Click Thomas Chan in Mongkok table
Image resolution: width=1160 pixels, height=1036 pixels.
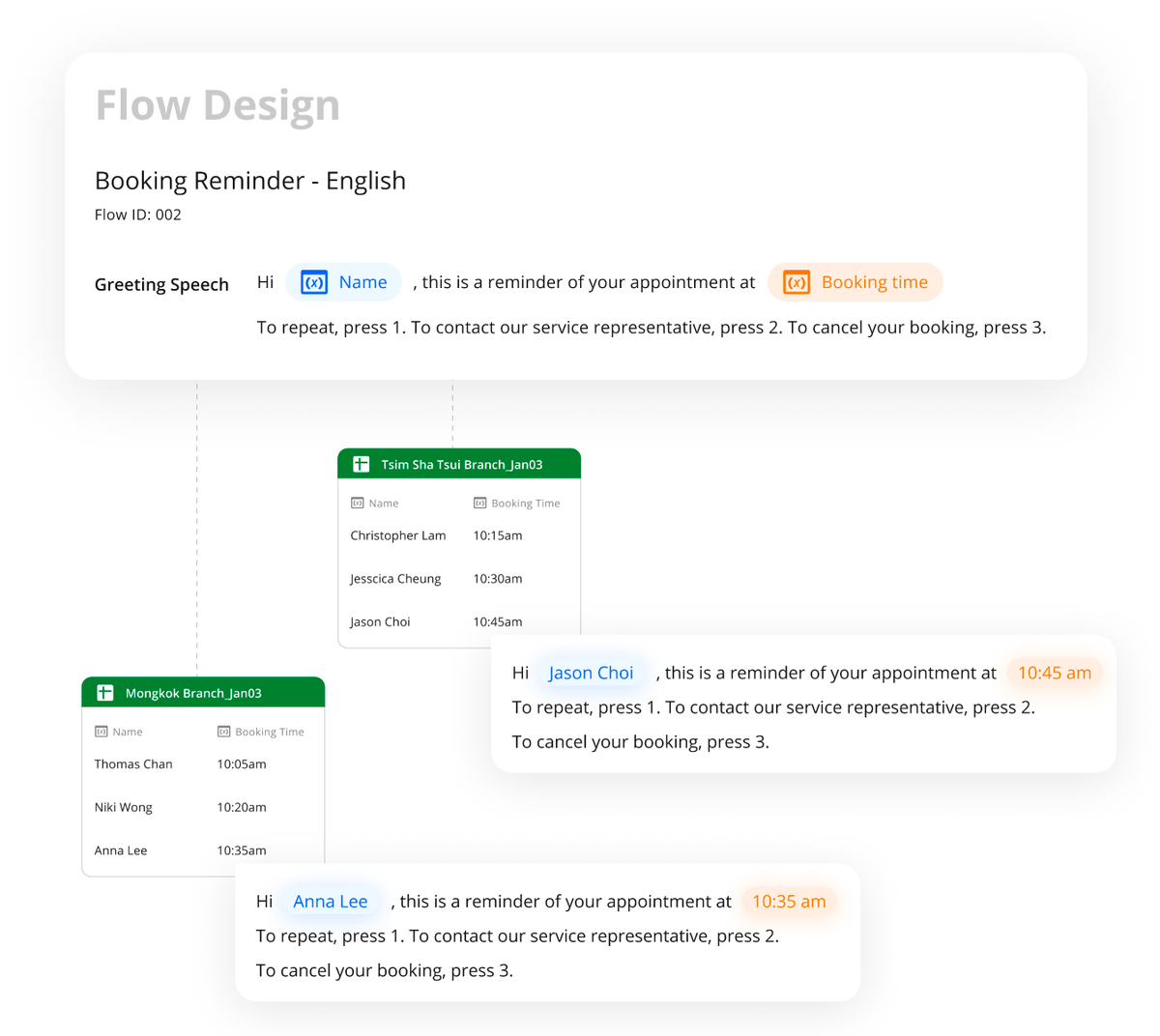[x=133, y=764]
